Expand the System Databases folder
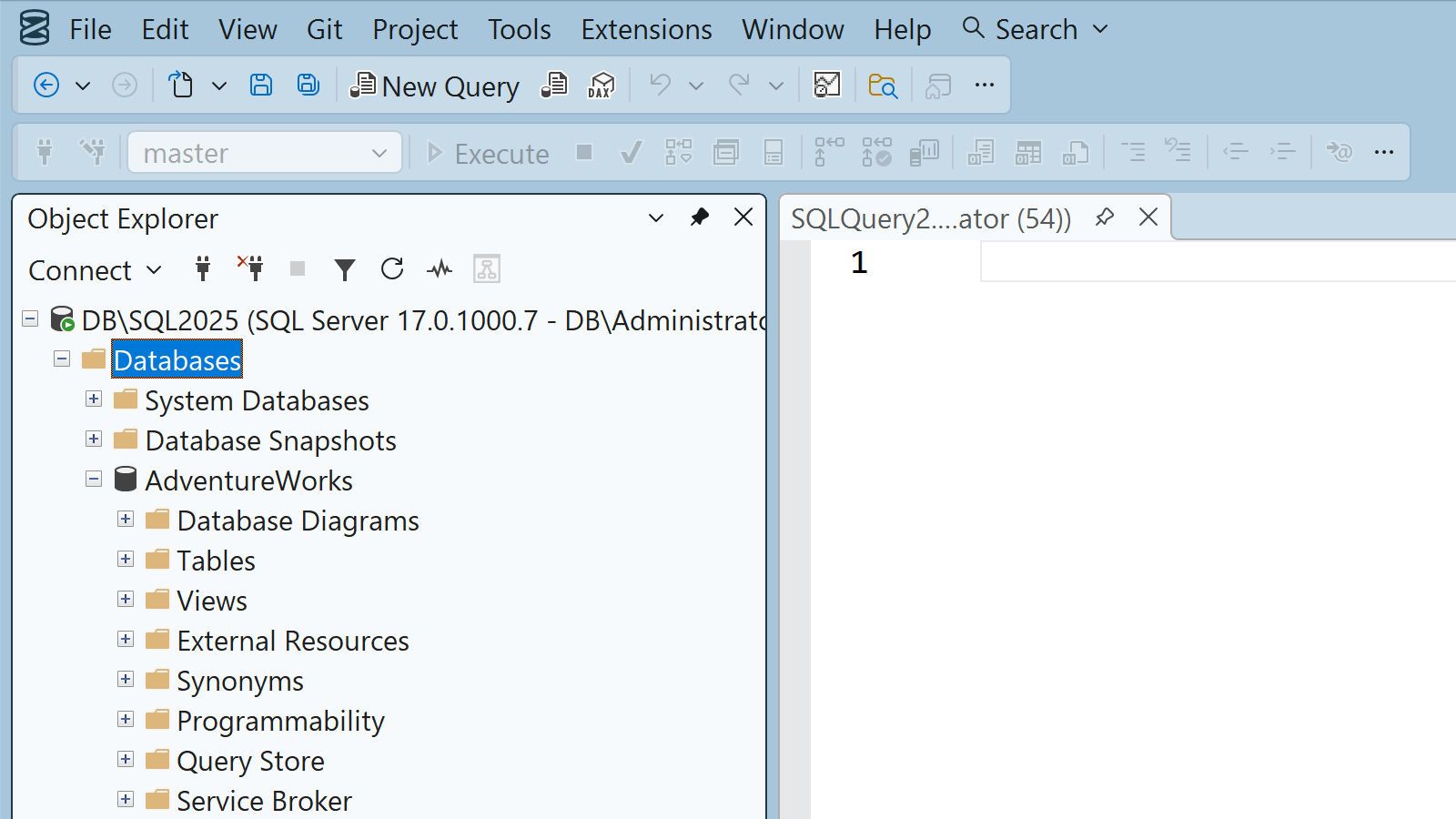The height and width of the screenshot is (819, 1456). [94, 399]
